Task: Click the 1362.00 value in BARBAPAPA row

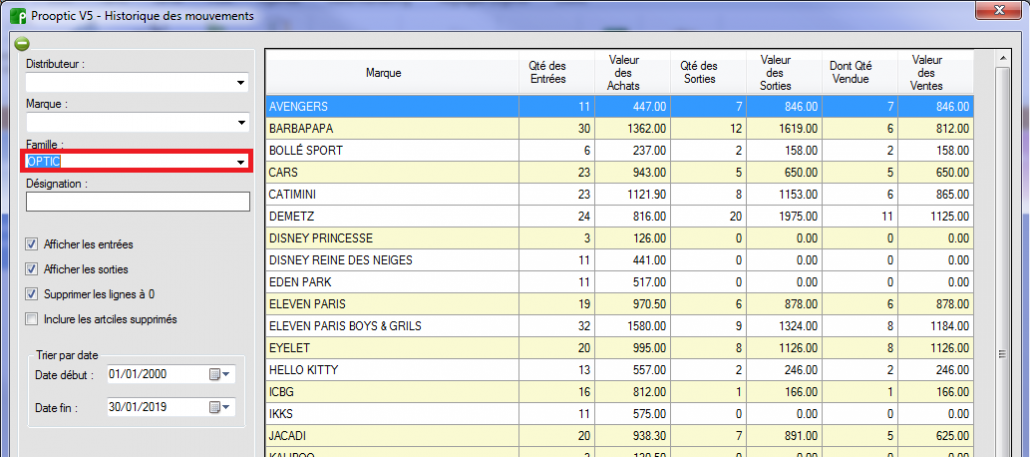Action: tap(646, 129)
